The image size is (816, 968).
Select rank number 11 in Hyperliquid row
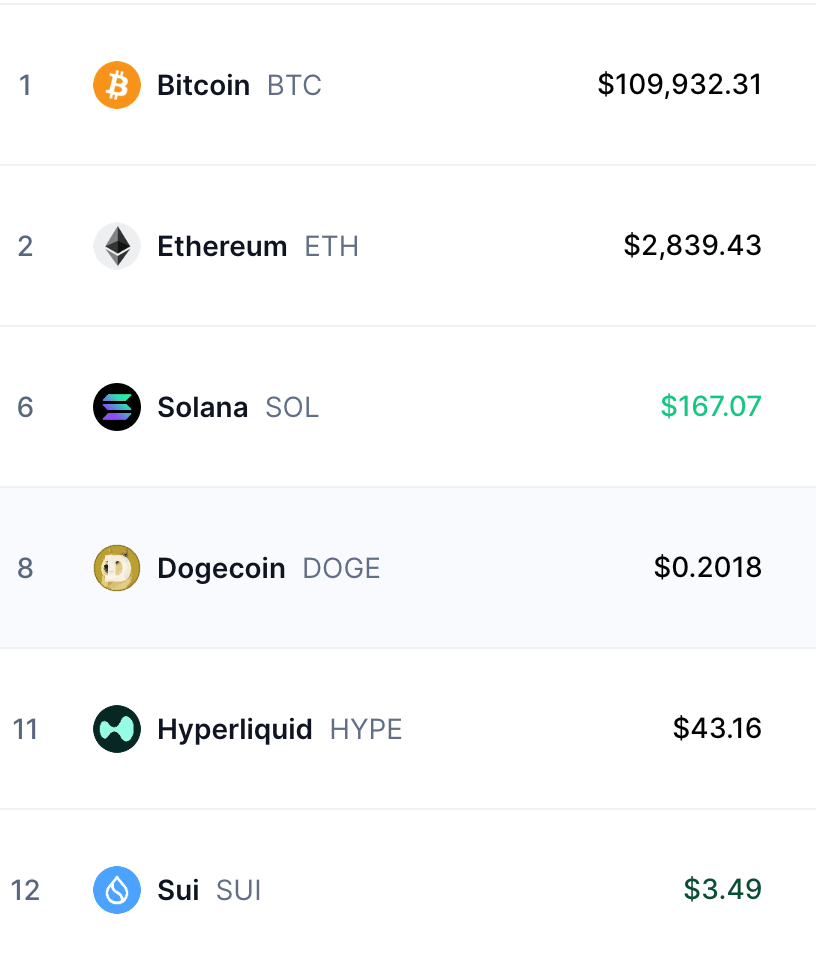pyautogui.click(x=25, y=730)
